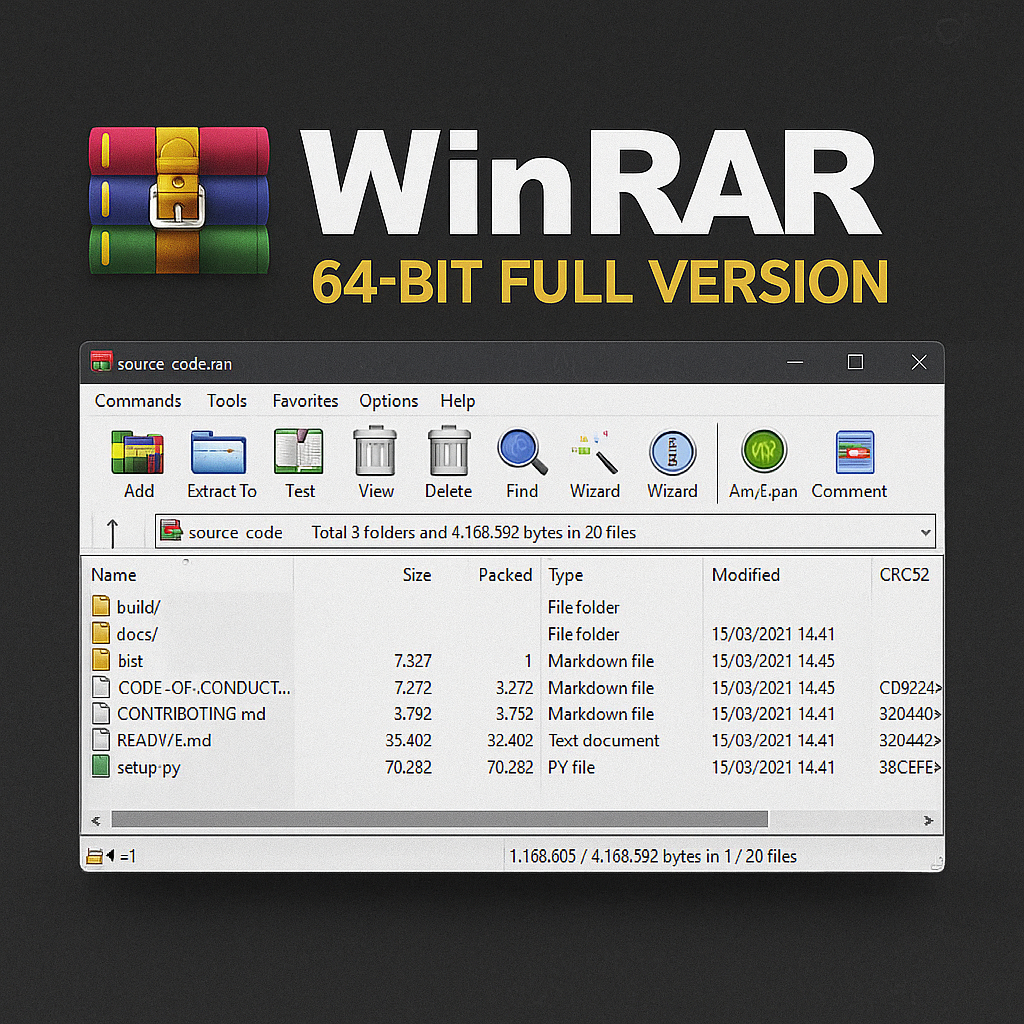Image resolution: width=1024 pixels, height=1024 pixels.
Task: Open the Help menu
Action: pos(457,400)
